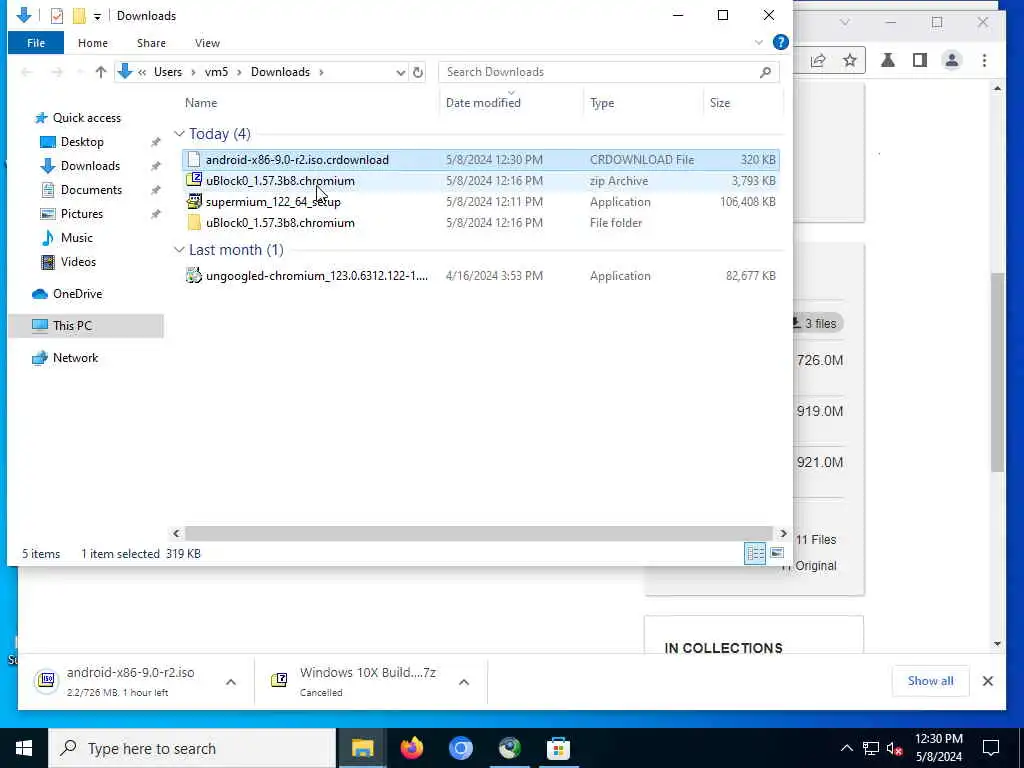This screenshot has height=768, width=1024.
Task: Select ungoogled-chromium installer icon
Action: pos(194,276)
